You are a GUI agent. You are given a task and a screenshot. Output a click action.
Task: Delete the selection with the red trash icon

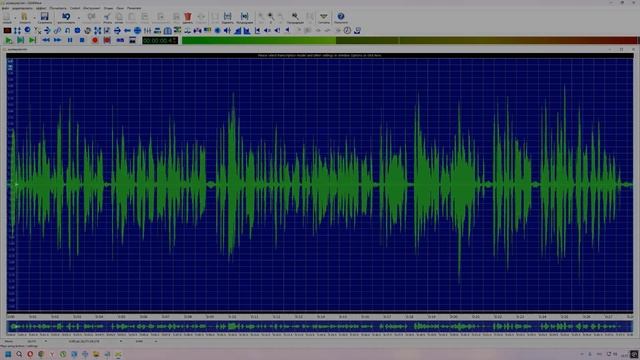coord(188,17)
